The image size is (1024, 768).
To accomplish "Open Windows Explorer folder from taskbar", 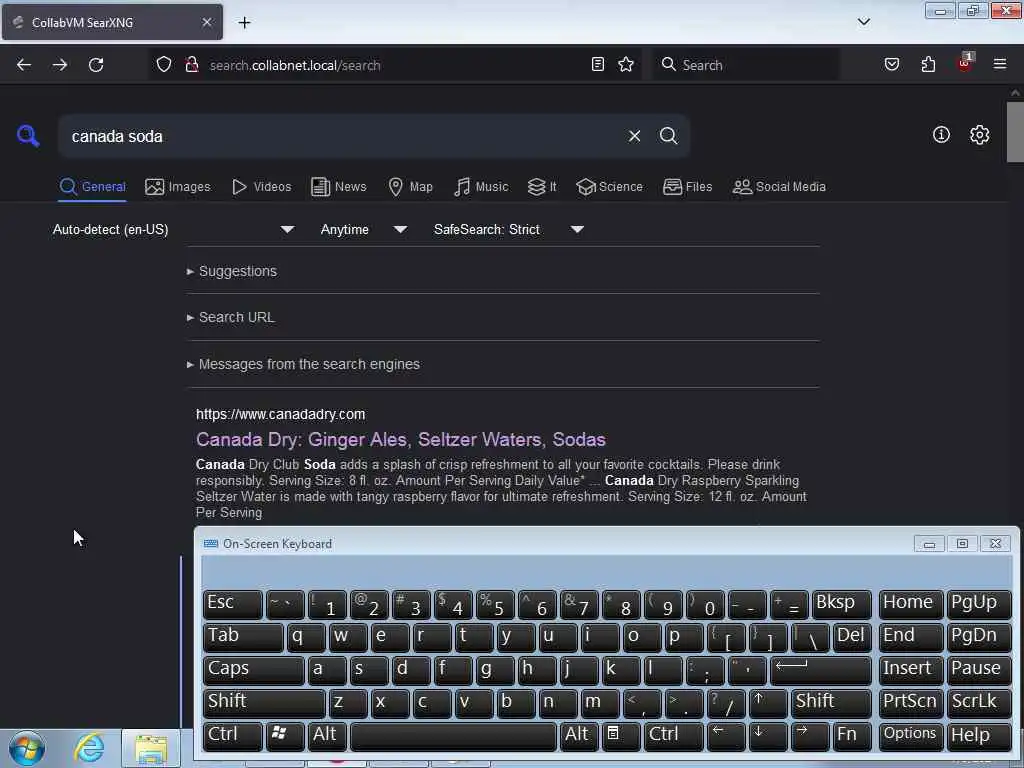I will tap(151, 749).
